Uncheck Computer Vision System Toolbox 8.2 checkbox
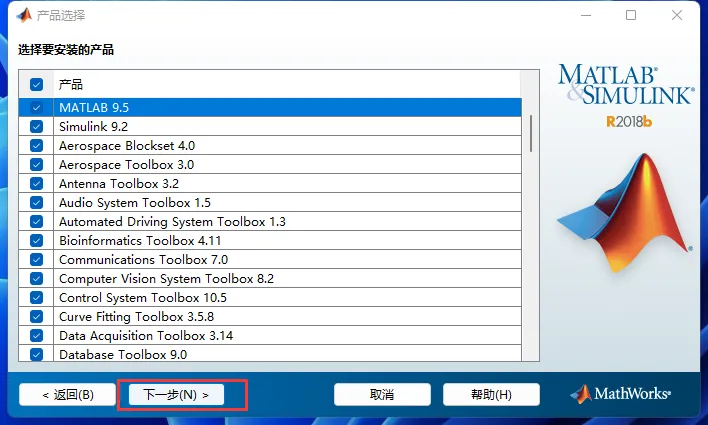 pos(36,278)
